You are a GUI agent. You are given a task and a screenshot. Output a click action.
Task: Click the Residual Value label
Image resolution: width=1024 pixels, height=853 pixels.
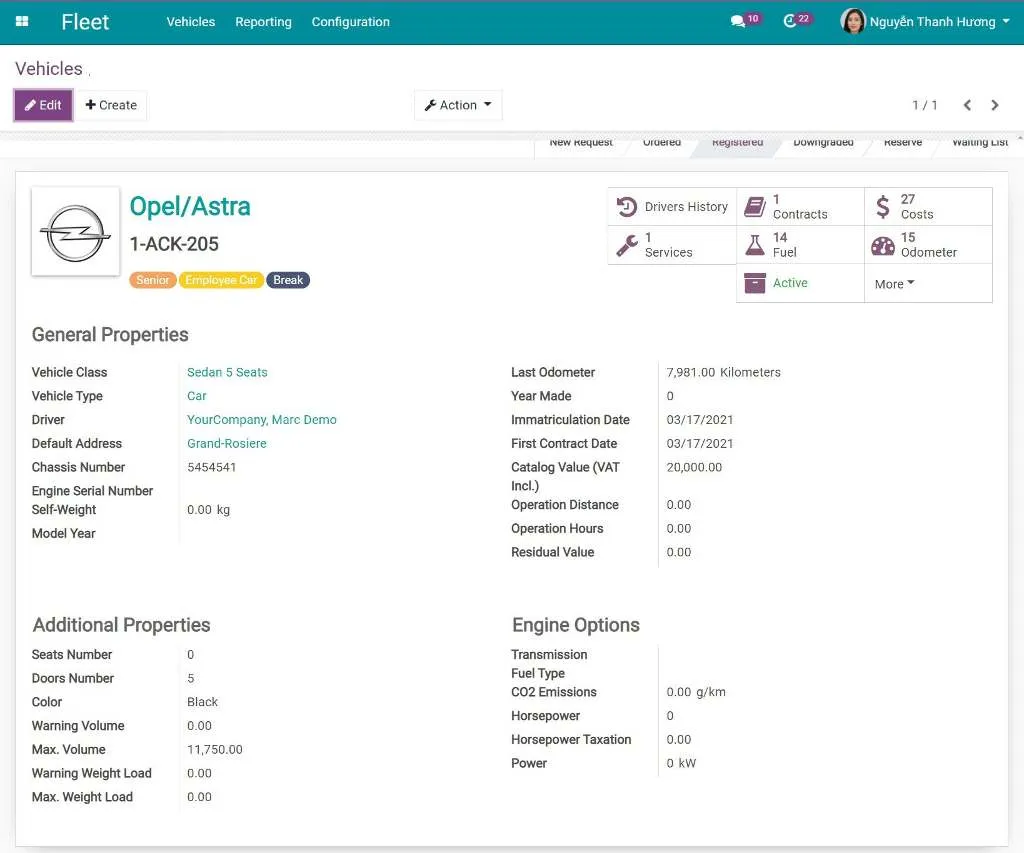[x=552, y=552]
